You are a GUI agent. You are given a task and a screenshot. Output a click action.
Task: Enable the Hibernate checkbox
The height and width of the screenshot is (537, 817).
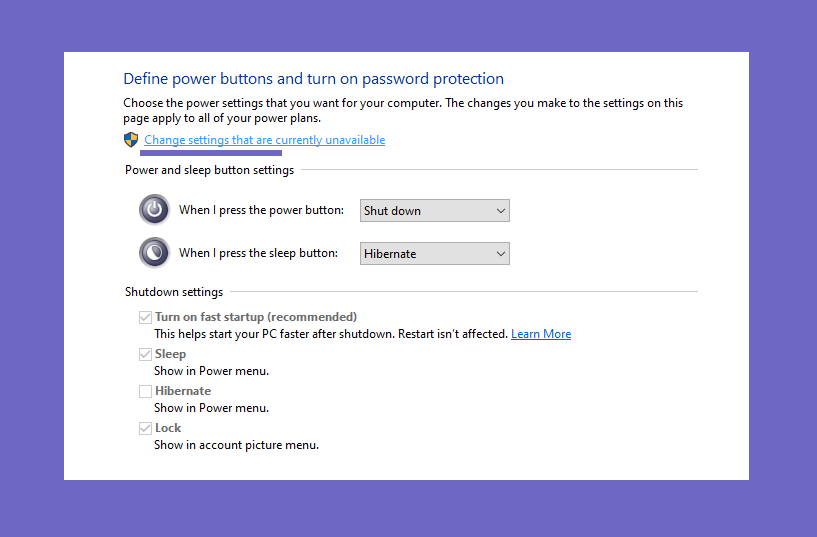pyautogui.click(x=145, y=391)
